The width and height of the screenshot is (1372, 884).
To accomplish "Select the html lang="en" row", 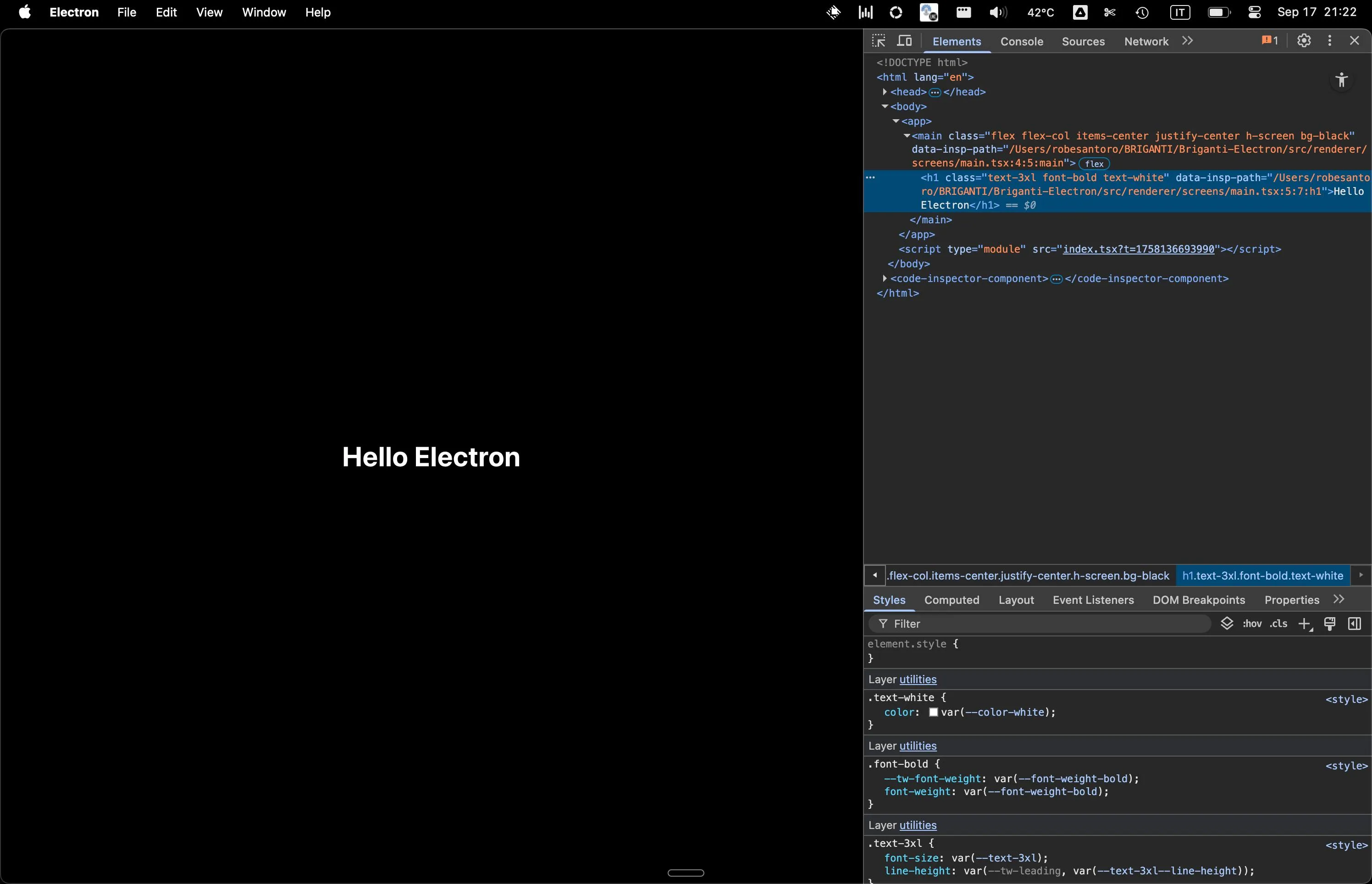I will tap(925, 77).
